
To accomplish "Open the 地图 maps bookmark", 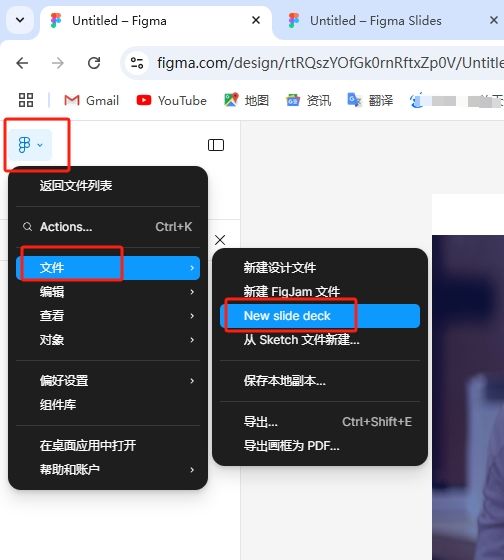I will pyautogui.click(x=246, y=100).
